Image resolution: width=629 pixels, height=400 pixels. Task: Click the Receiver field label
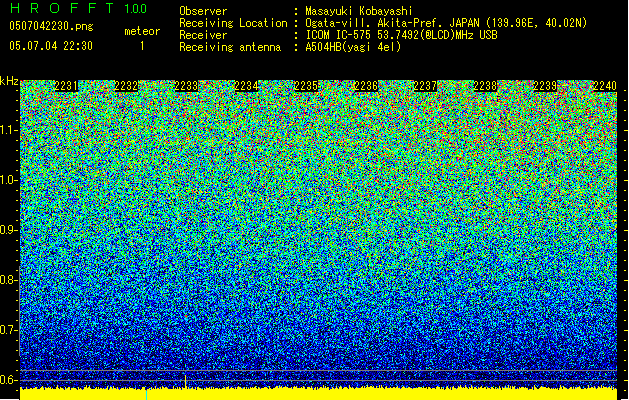[203, 35]
